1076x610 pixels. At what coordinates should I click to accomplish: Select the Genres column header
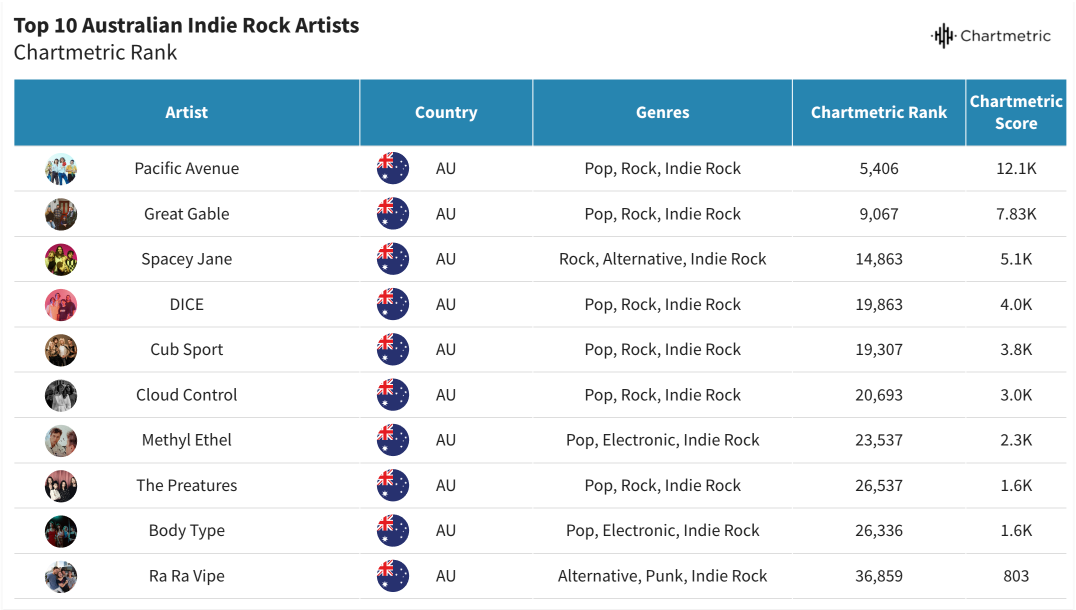(662, 113)
